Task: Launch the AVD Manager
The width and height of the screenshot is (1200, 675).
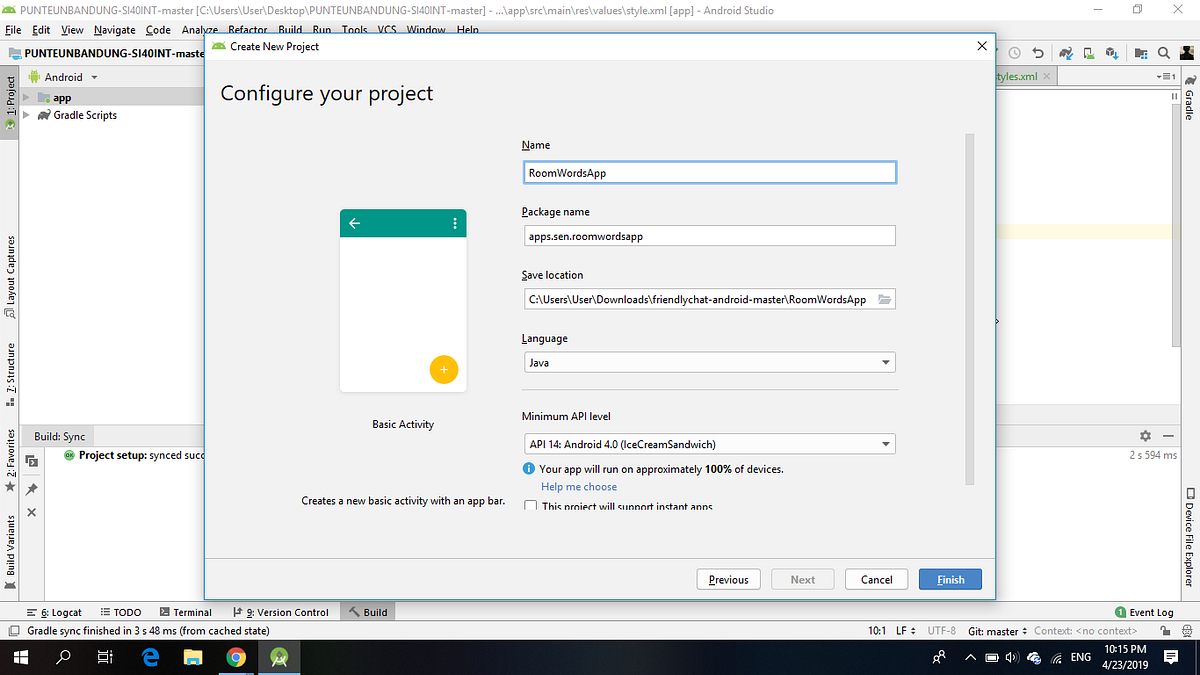Action: click(x=1088, y=52)
